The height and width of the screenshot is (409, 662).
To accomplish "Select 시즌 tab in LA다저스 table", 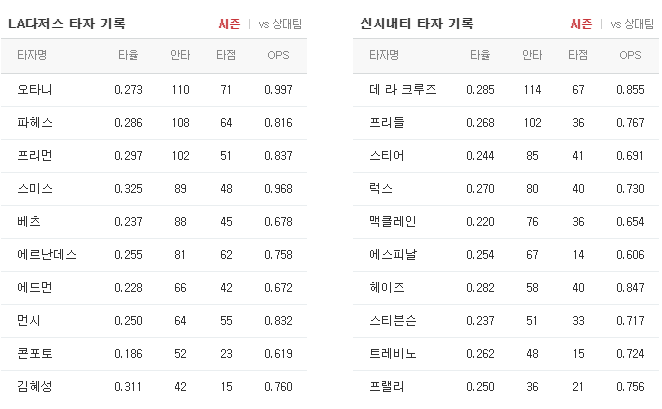I will tap(229, 24).
